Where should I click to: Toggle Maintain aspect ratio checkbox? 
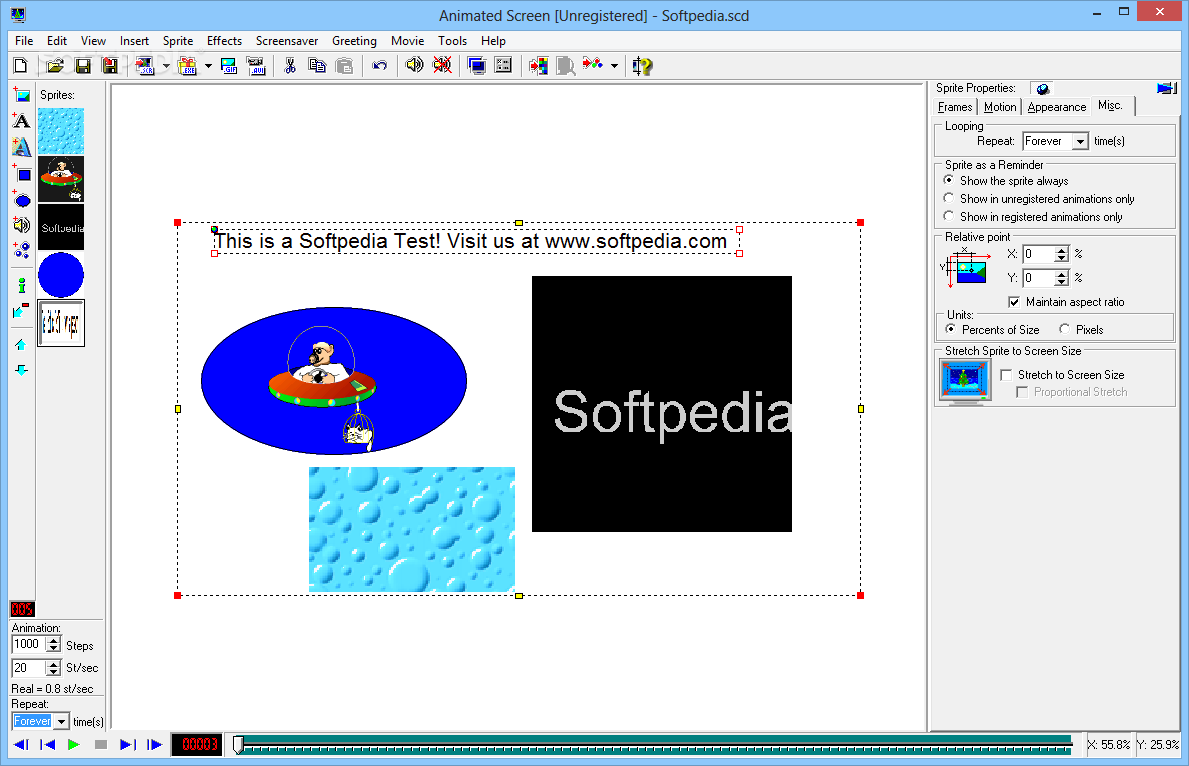tap(1014, 302)
